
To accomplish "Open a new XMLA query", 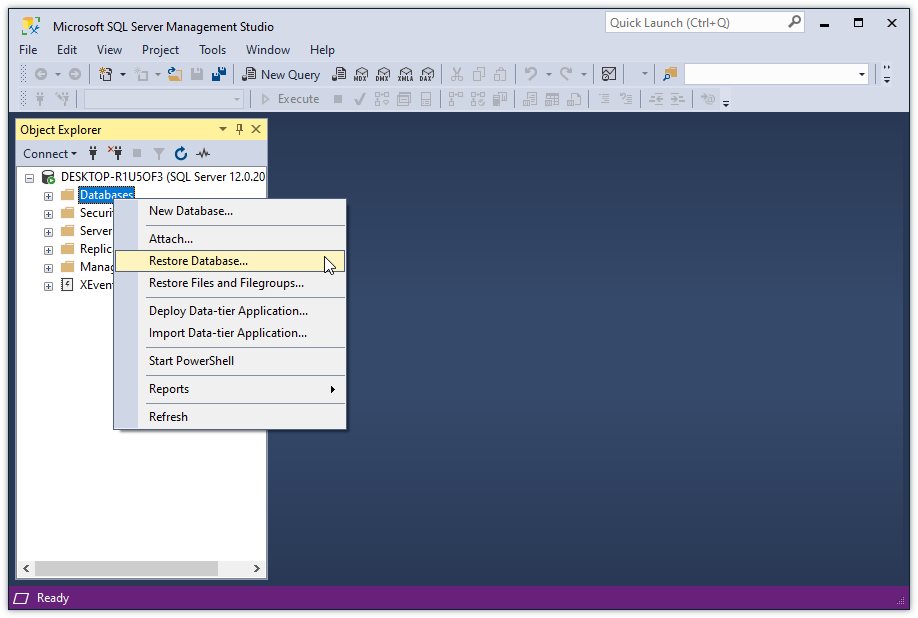I will pos(405,74).
